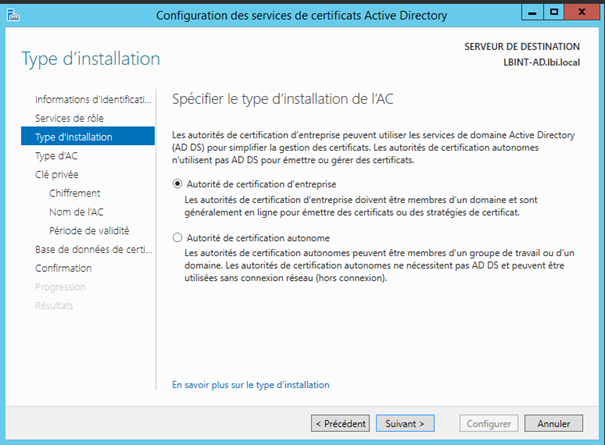The height and width of the screenshot is (445, 605).
Task: Open Base de données de certificats step
Action: pos(91,249)
